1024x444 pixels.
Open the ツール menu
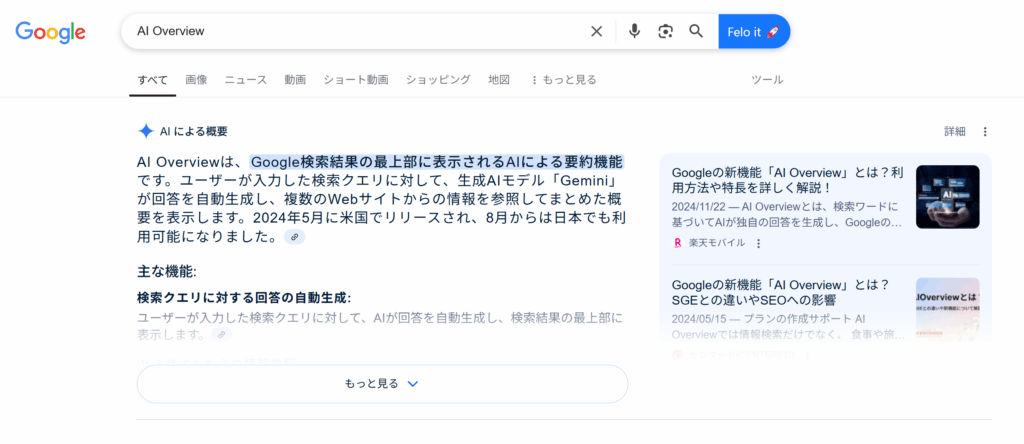(x=767, y=80)
